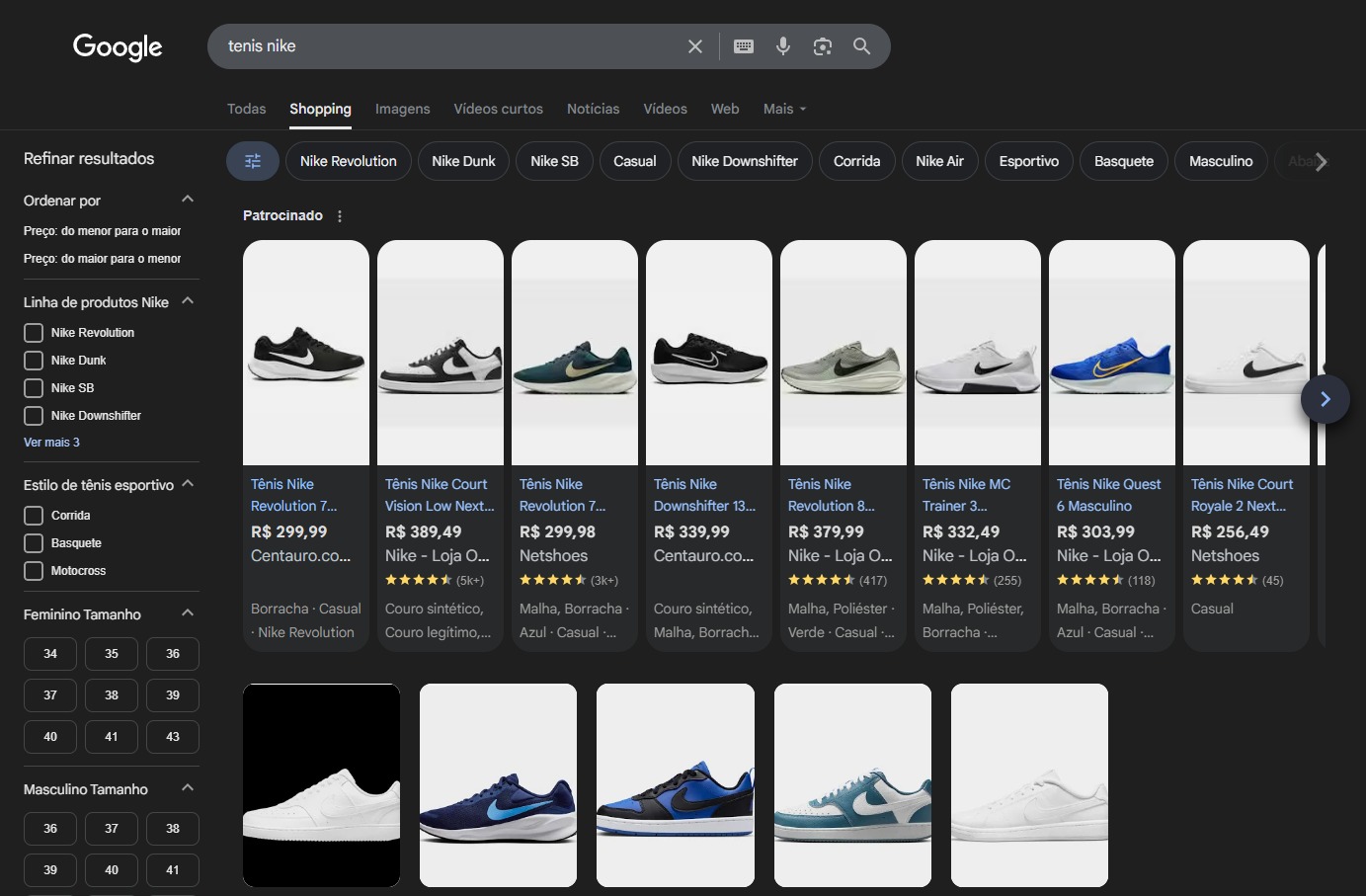Open the Tênis Nike Quest 6 Masculino product

tap(1108, 494)
